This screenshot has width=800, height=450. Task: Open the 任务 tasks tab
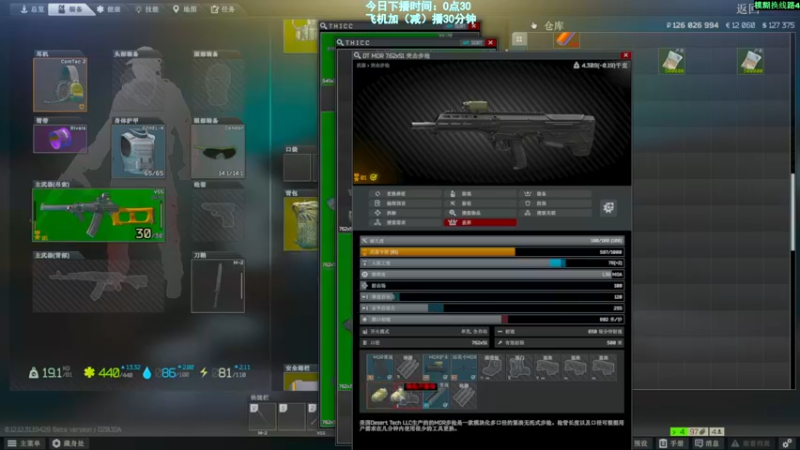pos(223,9)
